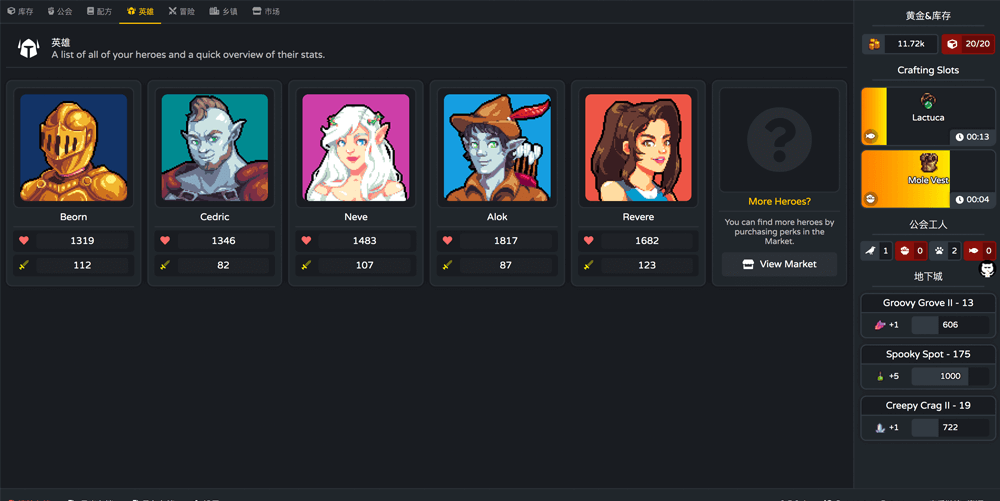The image size is (1000, 501).
Task: Select the Spooky Spot - 175 dungeon
Action: pyautogui.click(x=928, y=355)
